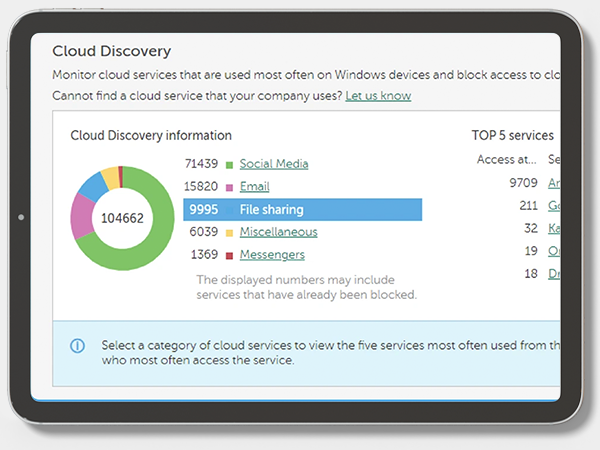Open the Social Media category link
The width and height of the screenshot is (600, 450).
pyautogui.click(x=274, y=164)
